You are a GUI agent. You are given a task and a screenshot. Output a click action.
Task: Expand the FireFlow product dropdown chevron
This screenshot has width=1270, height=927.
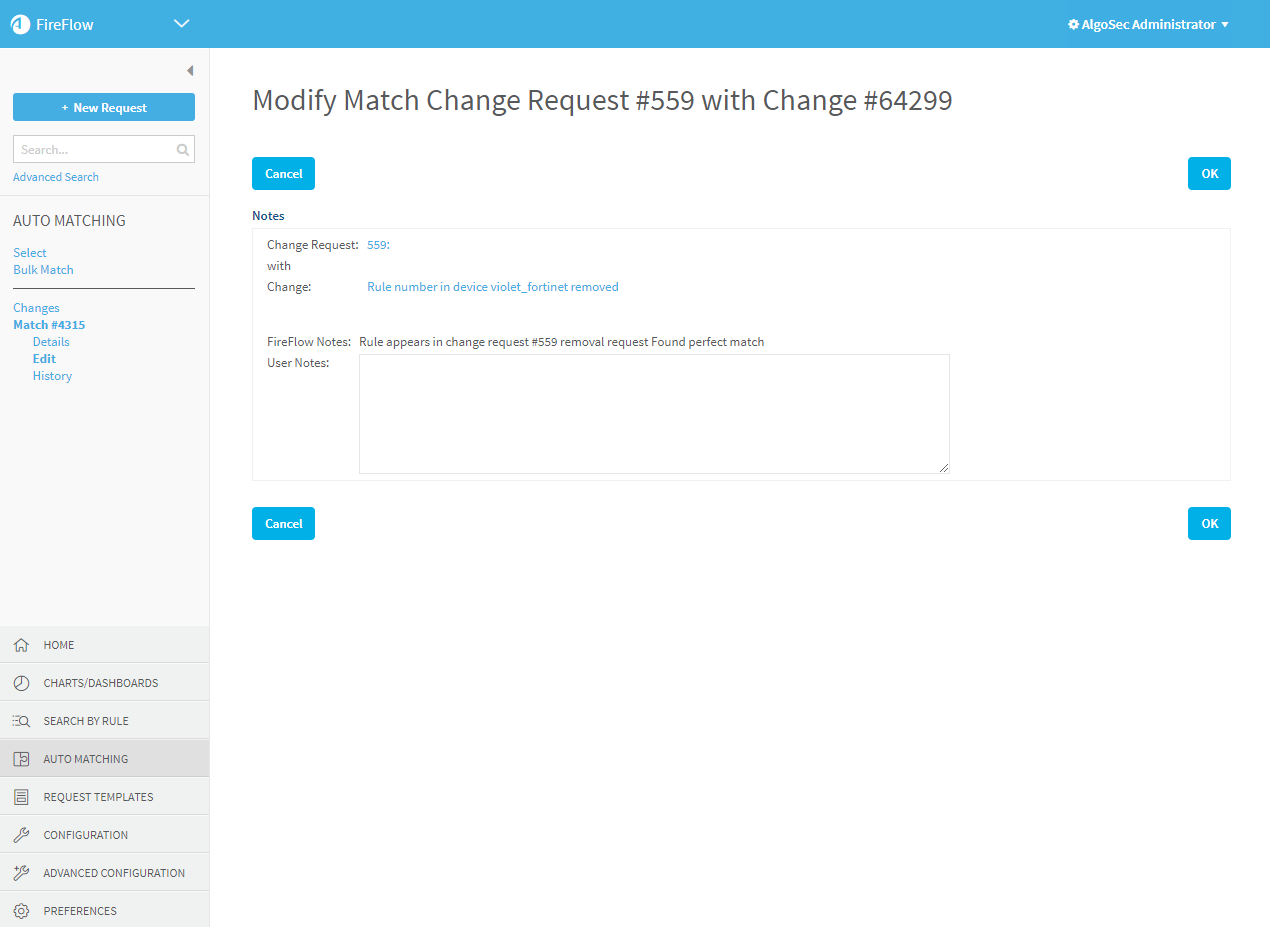tap(181, 24)
